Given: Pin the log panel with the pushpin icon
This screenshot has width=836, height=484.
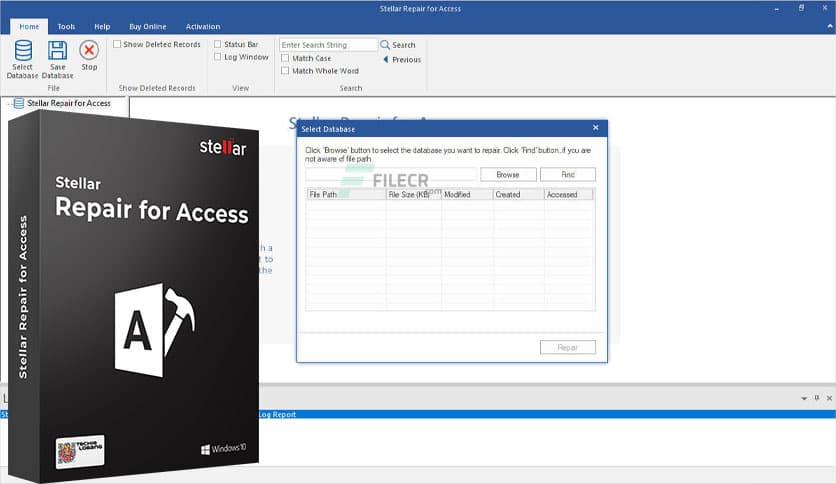Looking at the screenshot, I should tap(816, 398).
